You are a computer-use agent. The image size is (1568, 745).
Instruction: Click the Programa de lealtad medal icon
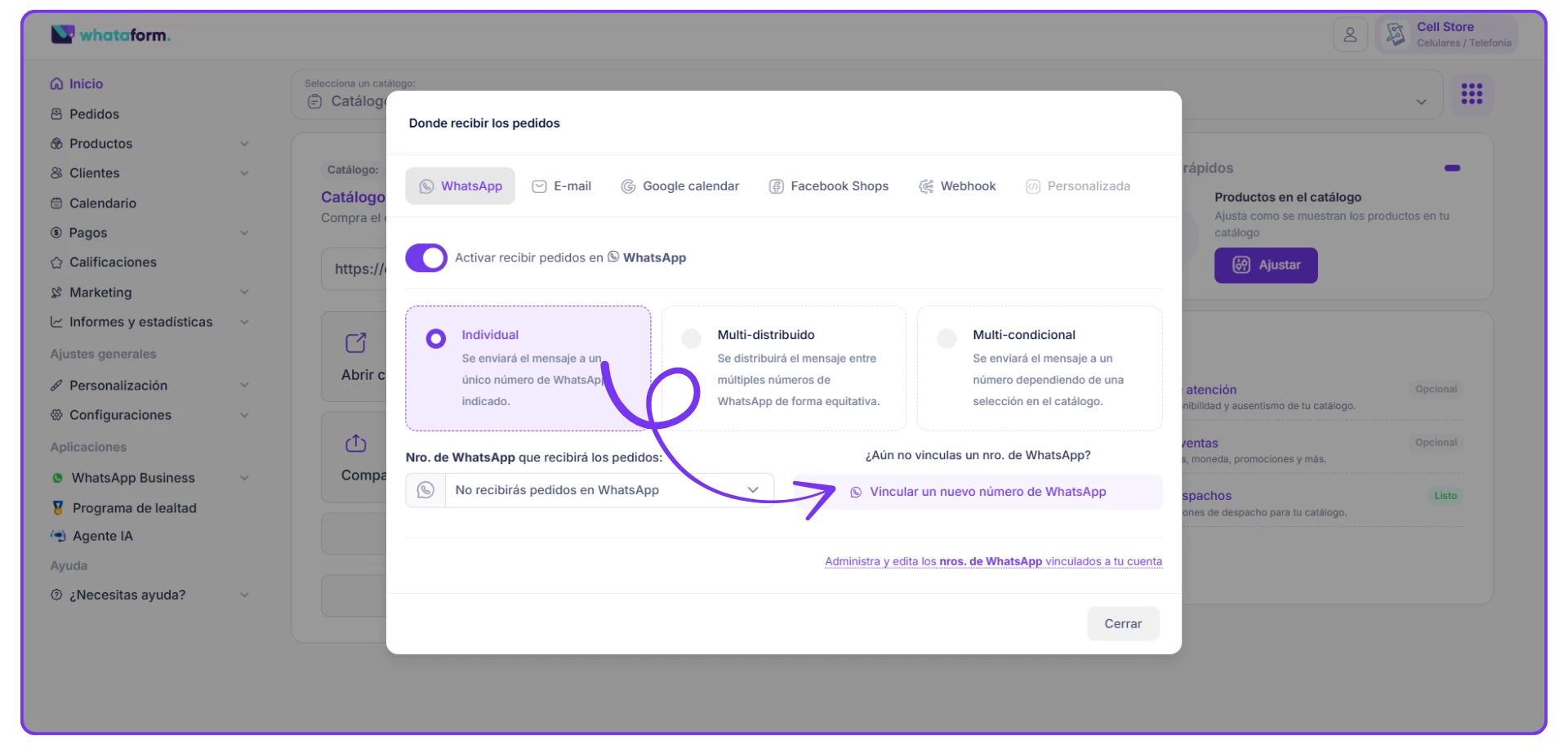click(58, 508)
